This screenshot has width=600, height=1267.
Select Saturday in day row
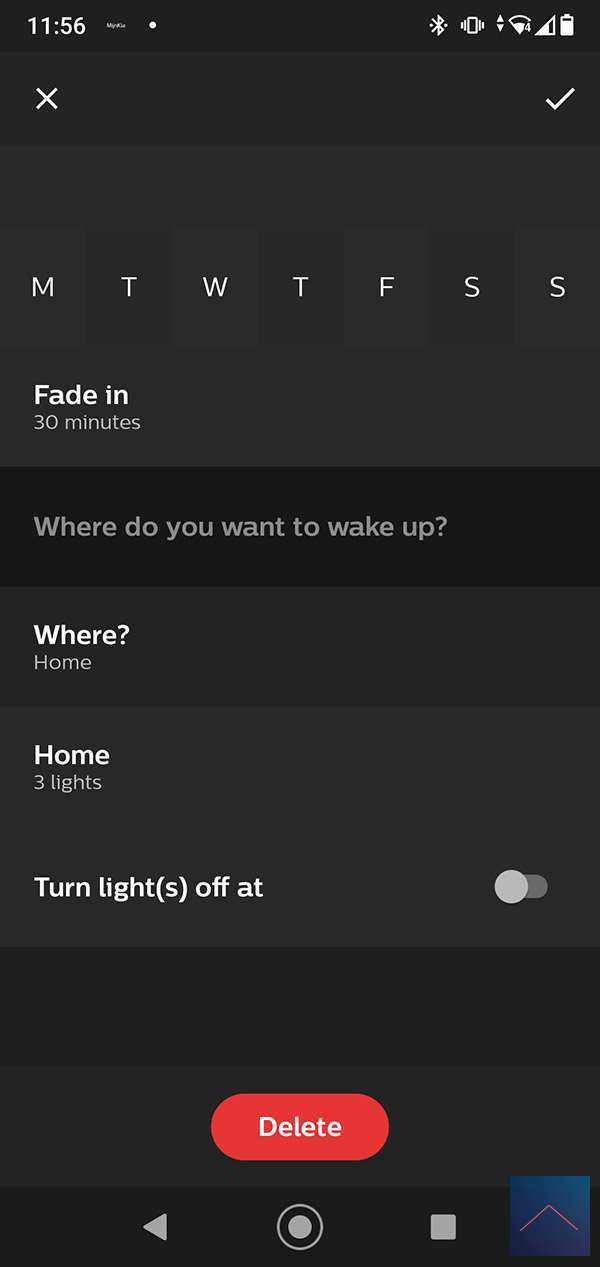[x=472, y=288]
